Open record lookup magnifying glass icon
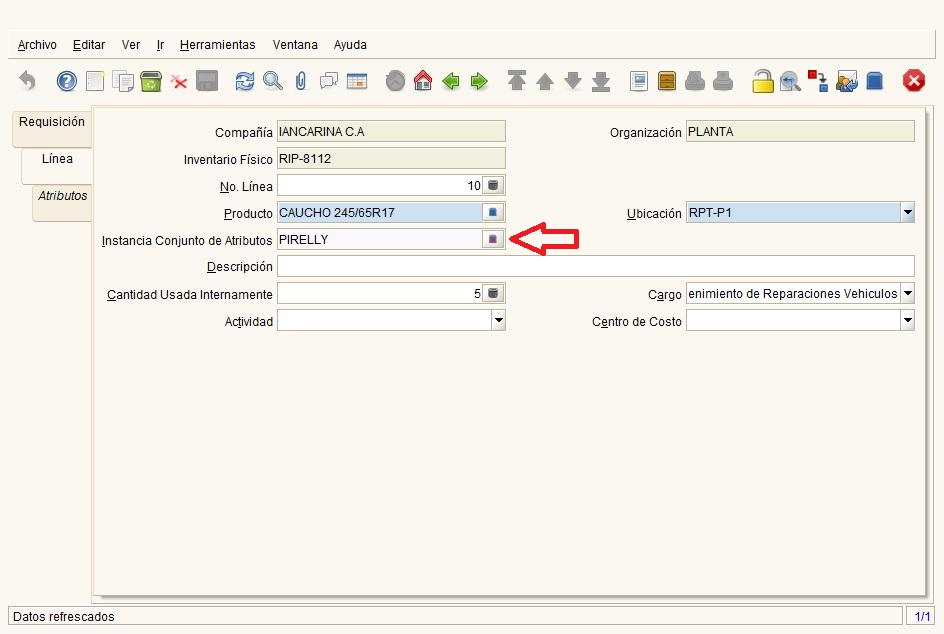Viewport: 944px width, 634px height. (x=273, y=81)
